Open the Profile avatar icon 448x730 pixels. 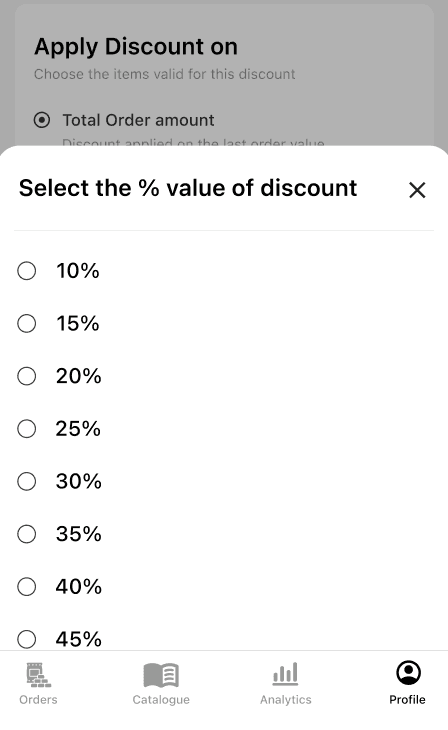point(408,673)
